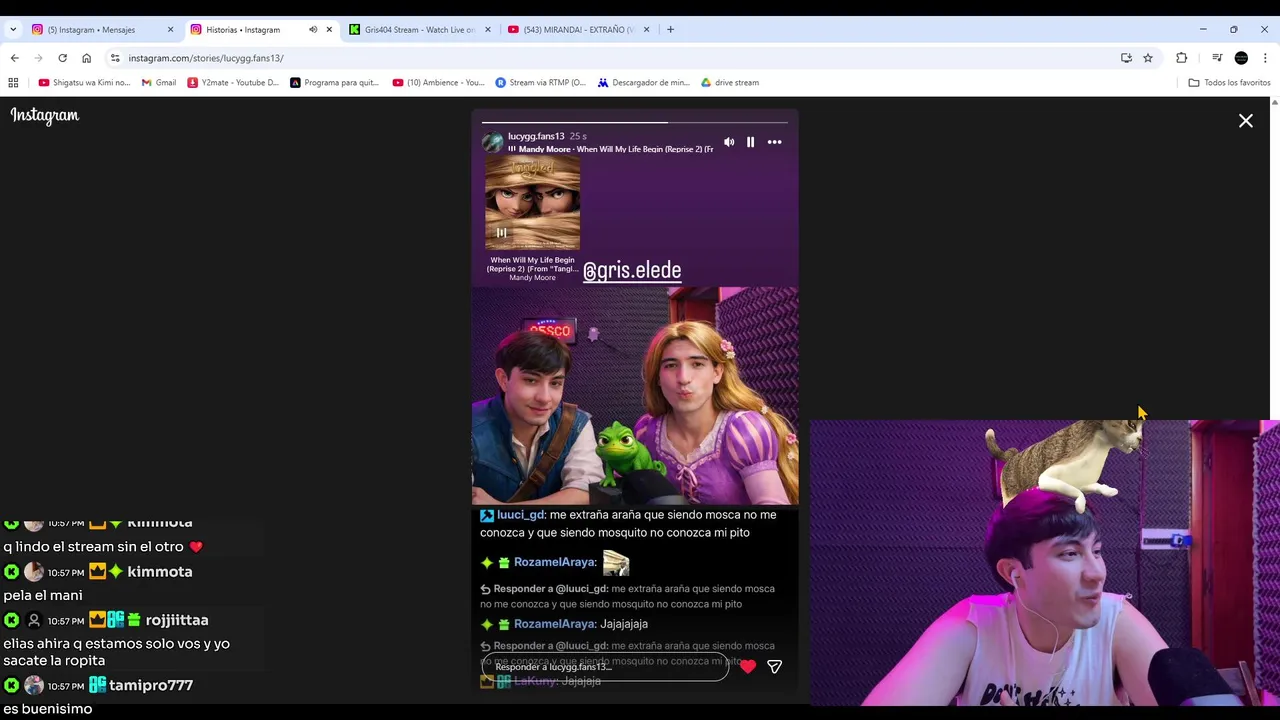Image resolution: width=1280 pixels, height=720 pixels.
Task: Open the Programa para quit... bookmark
Action: 334,83
